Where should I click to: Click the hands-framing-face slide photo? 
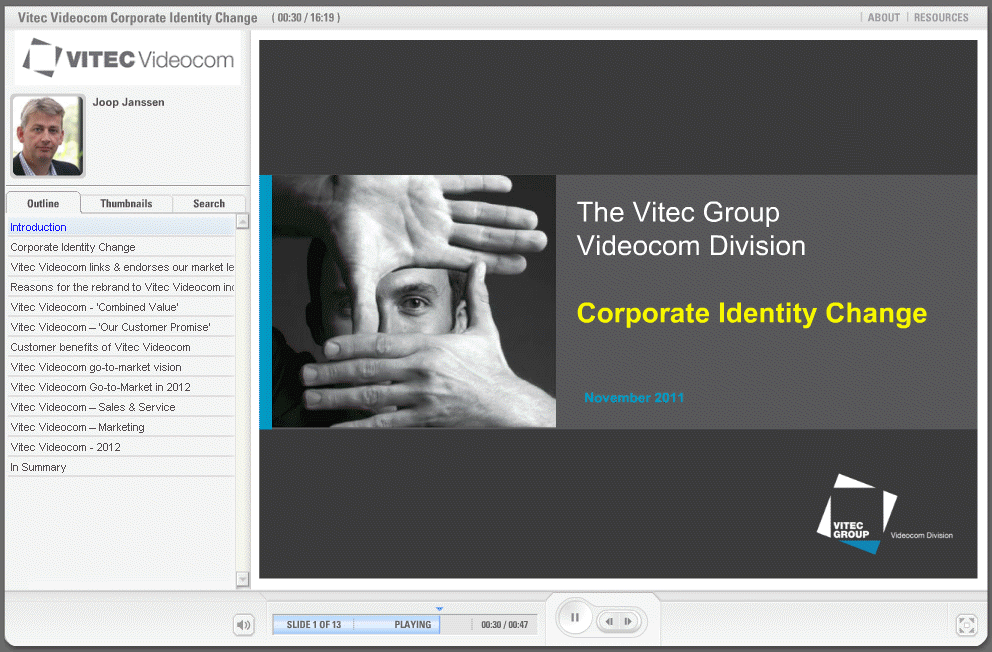(x=414, y=301)
